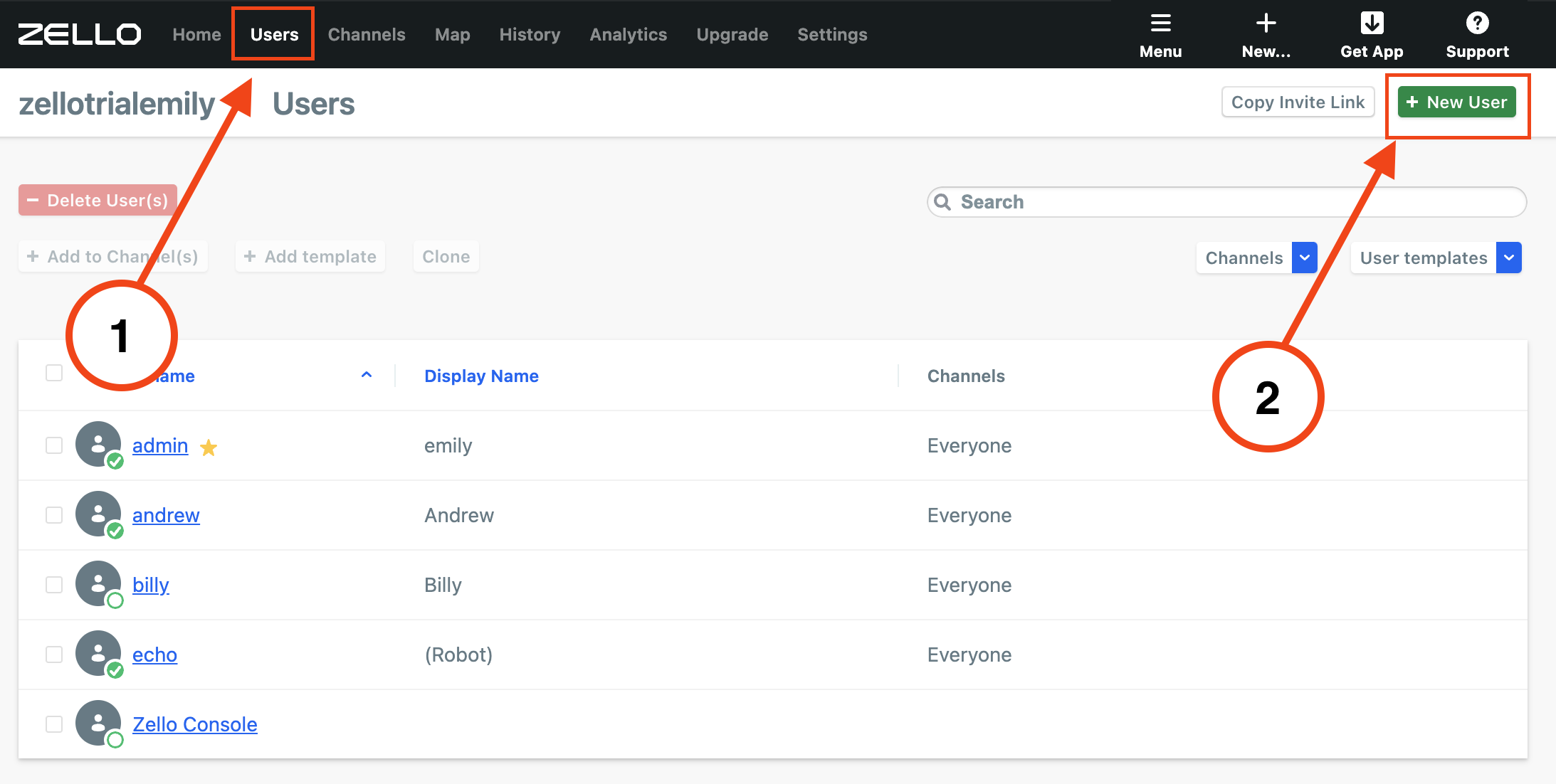Click into the Search users field
The width and height of the screenshot is (1556, 784).
click(x=1226, y=202)
